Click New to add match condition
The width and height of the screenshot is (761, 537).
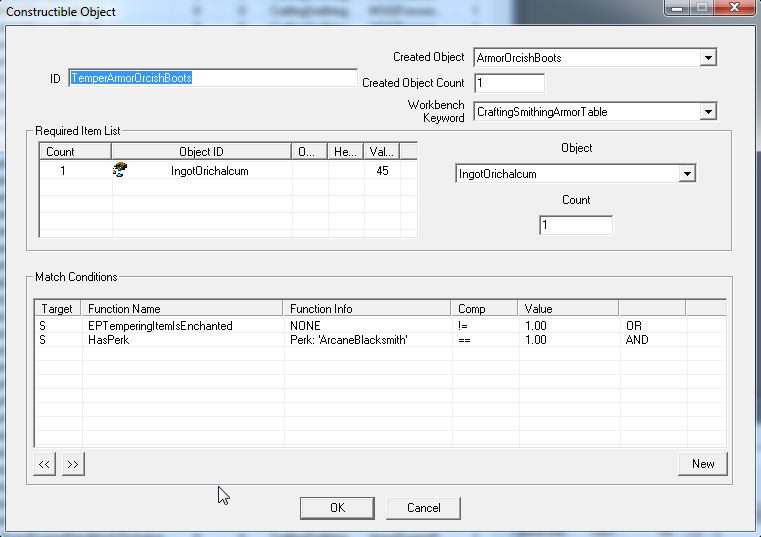point(703,464)
